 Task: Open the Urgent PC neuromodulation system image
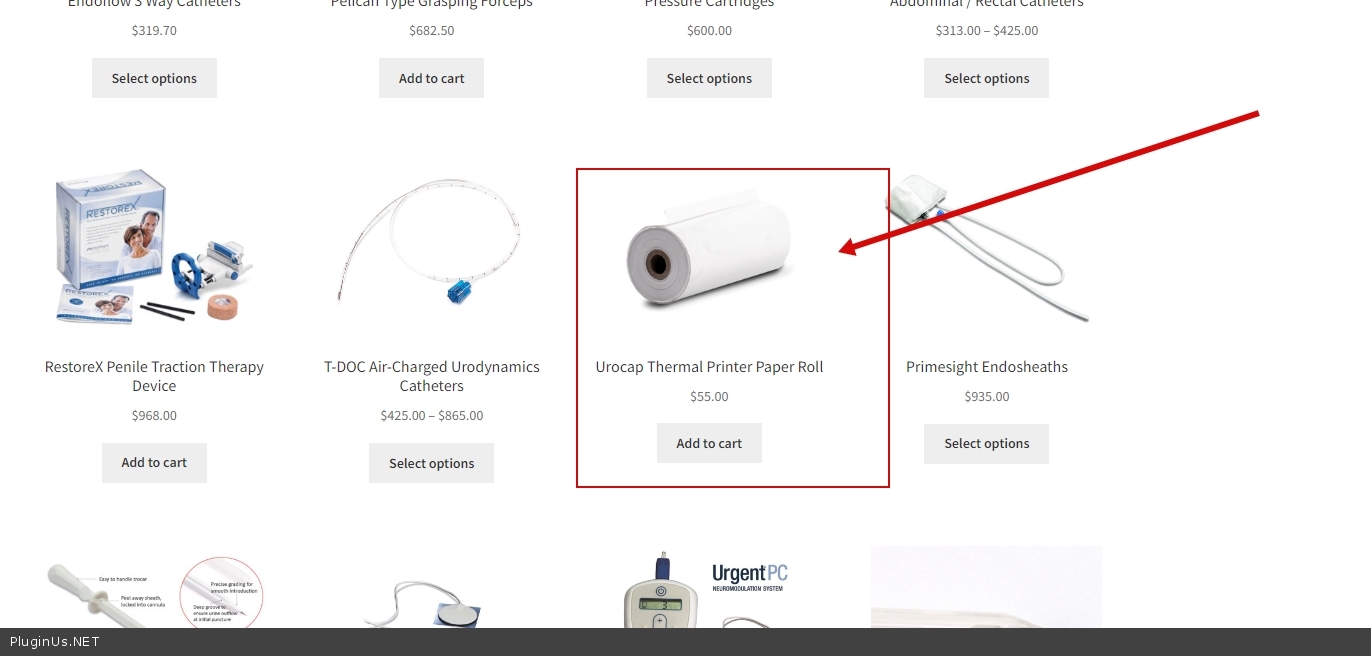click(x=709, y=588)
